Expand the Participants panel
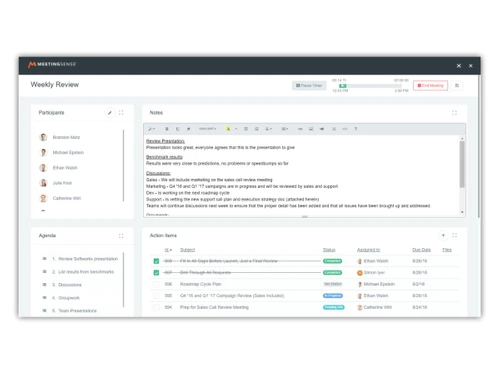 121,113
